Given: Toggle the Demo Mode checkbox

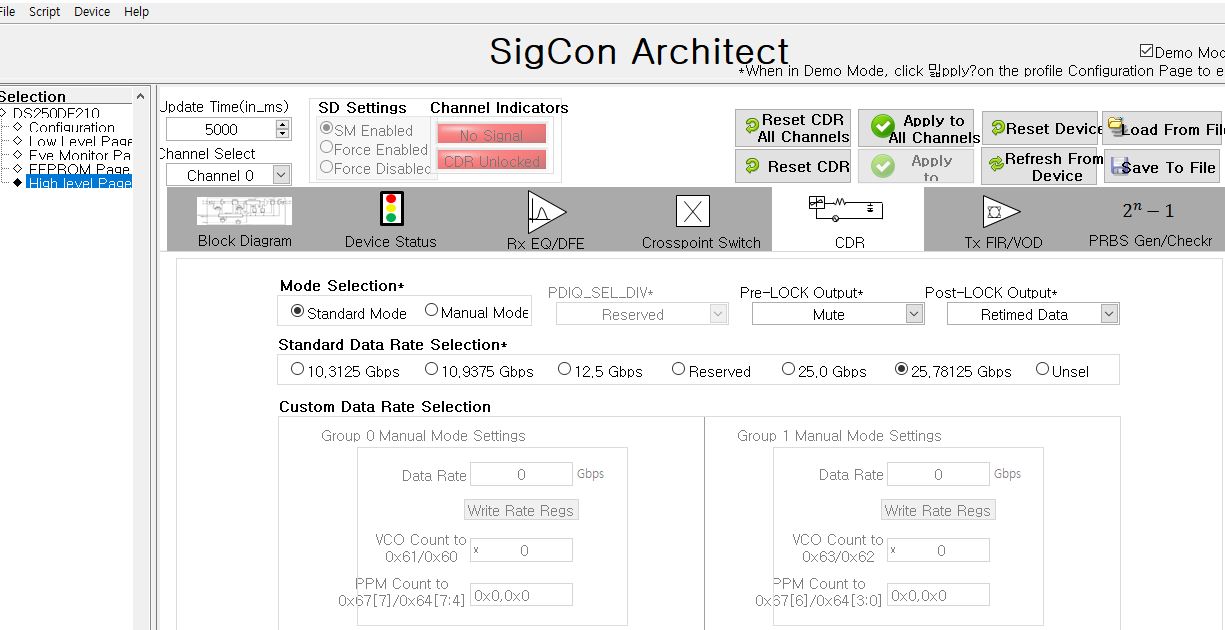Looking at the screenshot, I should [x=1146, y=52].
